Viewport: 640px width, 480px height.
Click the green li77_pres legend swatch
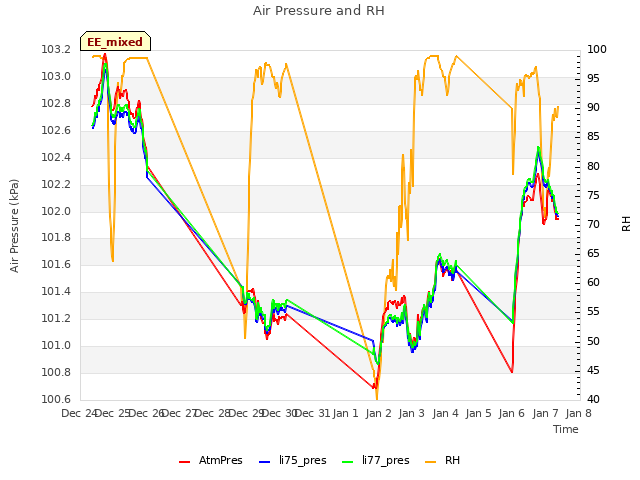(347, 461)
